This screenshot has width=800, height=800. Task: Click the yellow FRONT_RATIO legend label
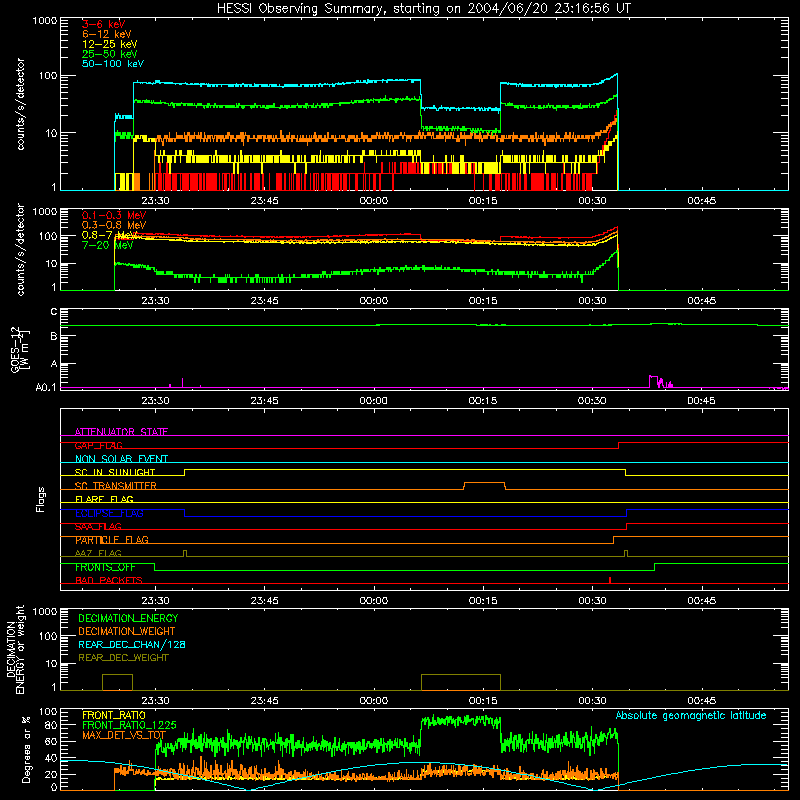coord(114,715)
